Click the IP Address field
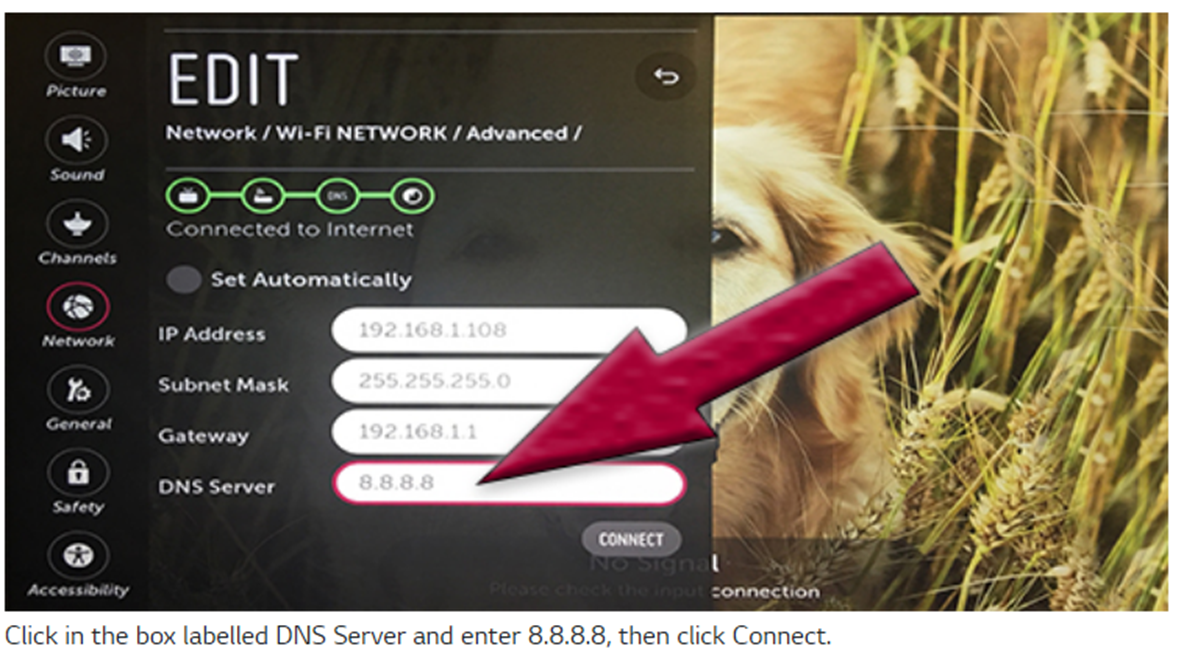This screenshot has height=663, width=1184. (x=509, y=330)
